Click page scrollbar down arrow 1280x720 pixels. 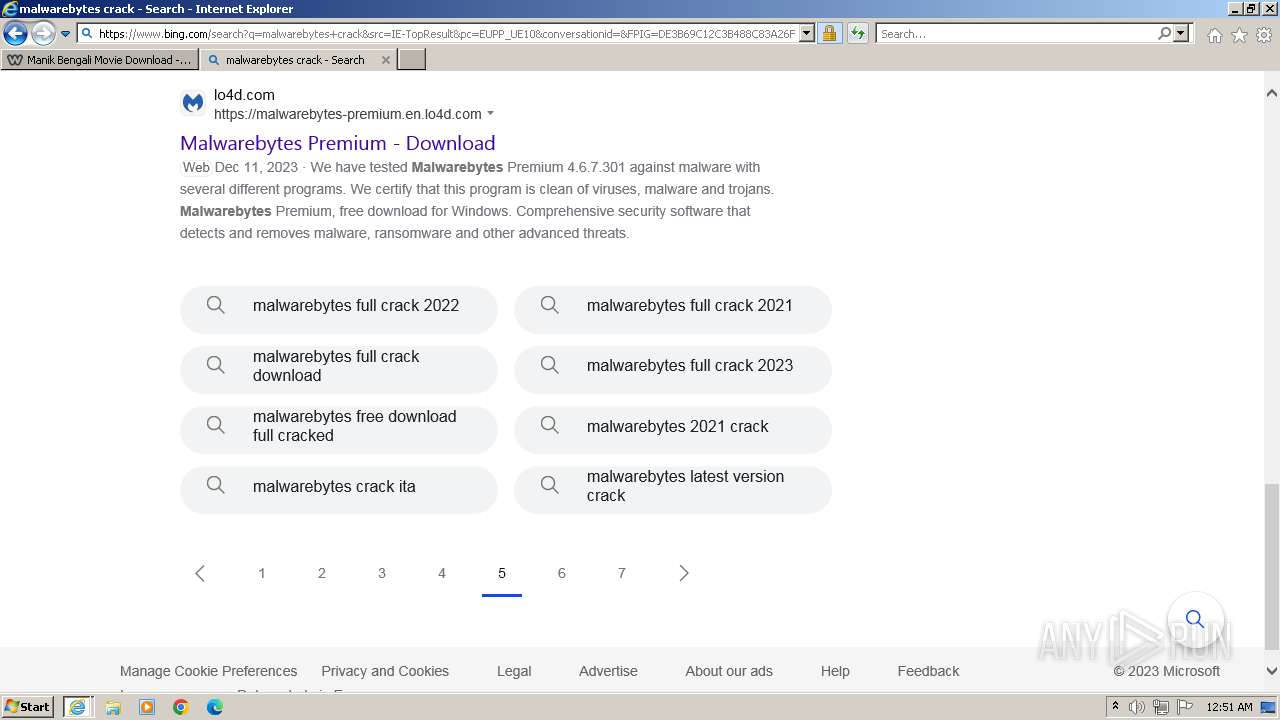[1271, 672]
